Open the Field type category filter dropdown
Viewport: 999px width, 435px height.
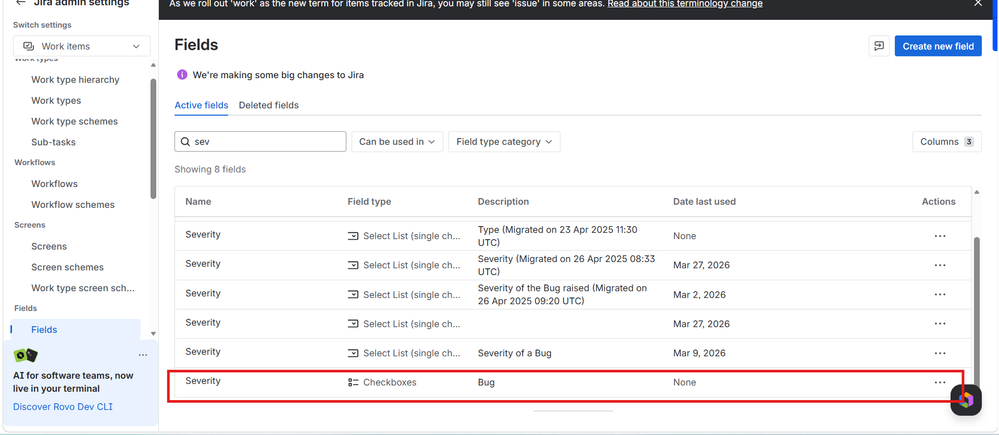[x=504, y=141]
